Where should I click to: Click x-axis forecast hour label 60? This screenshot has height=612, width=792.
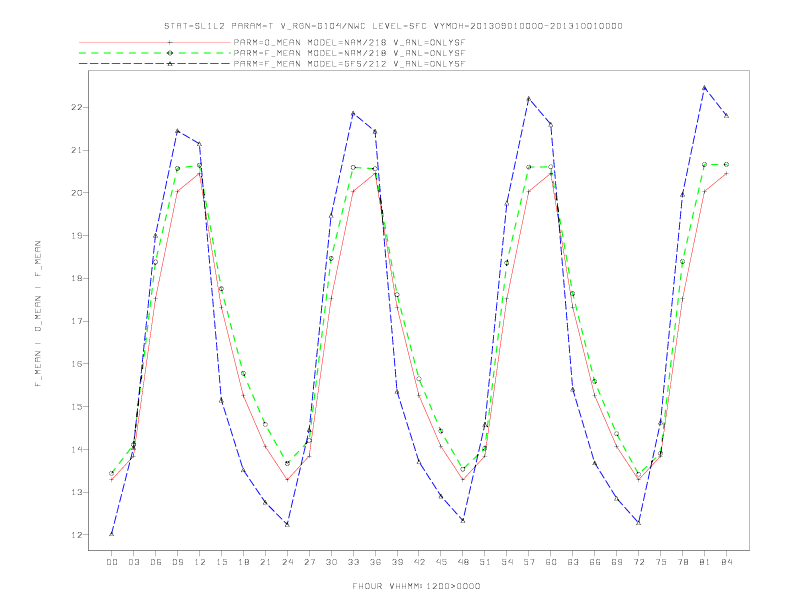coord(551,562)
